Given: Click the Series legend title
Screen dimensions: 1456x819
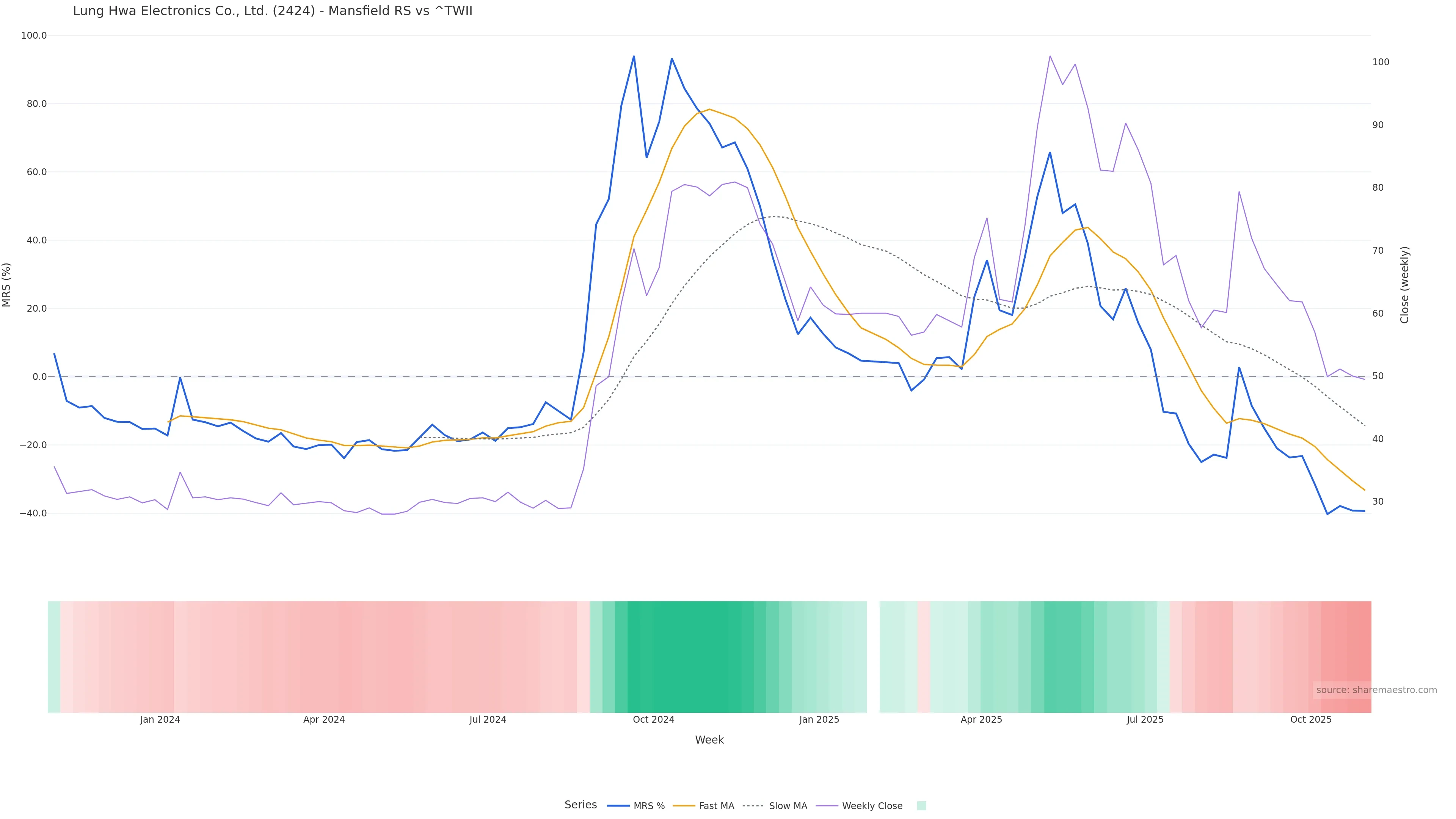Looking at the screenshot, I should pyautogui.click(x=581, y=805).
